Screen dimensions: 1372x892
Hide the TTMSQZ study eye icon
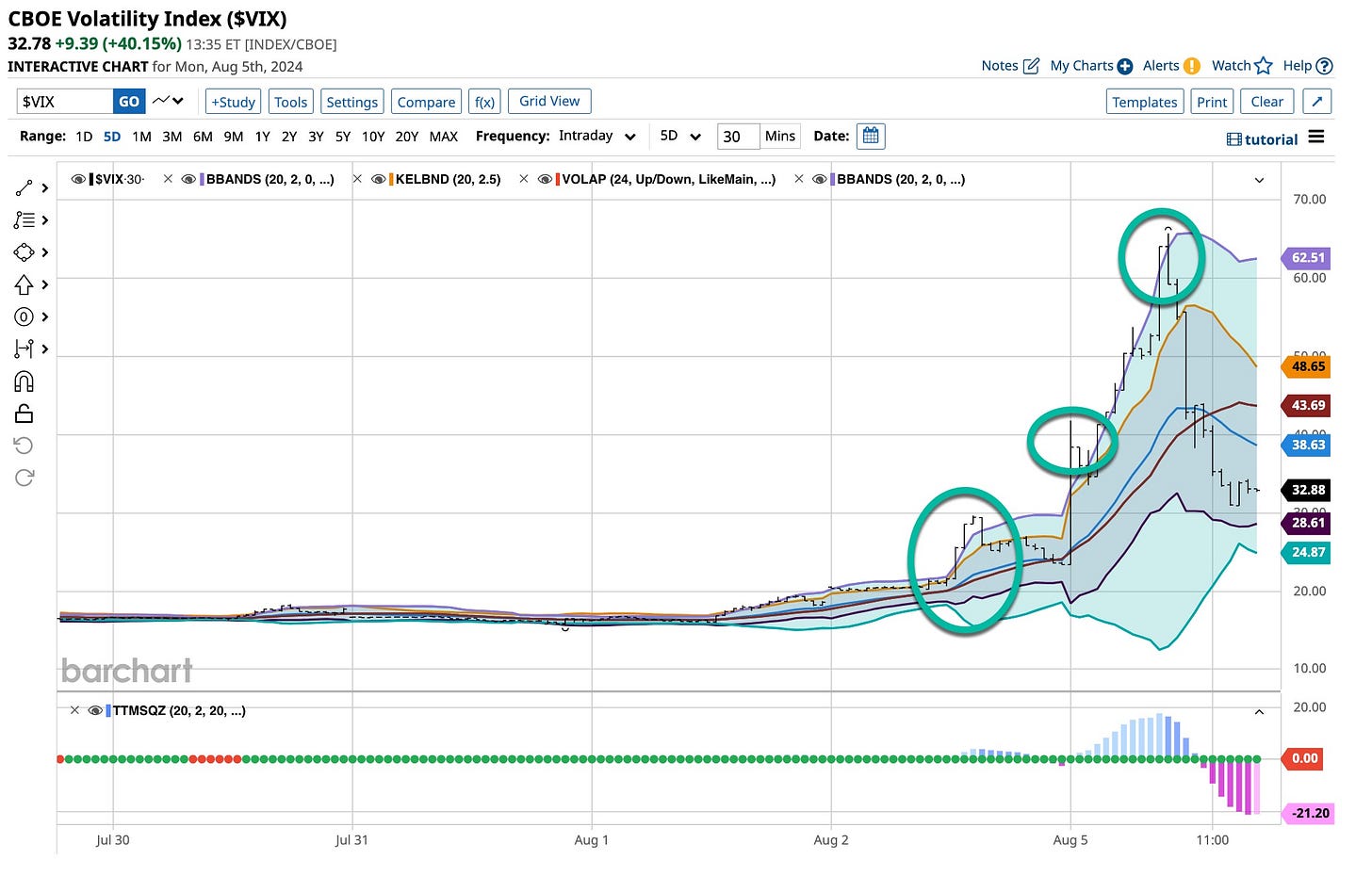pos(95,710)
